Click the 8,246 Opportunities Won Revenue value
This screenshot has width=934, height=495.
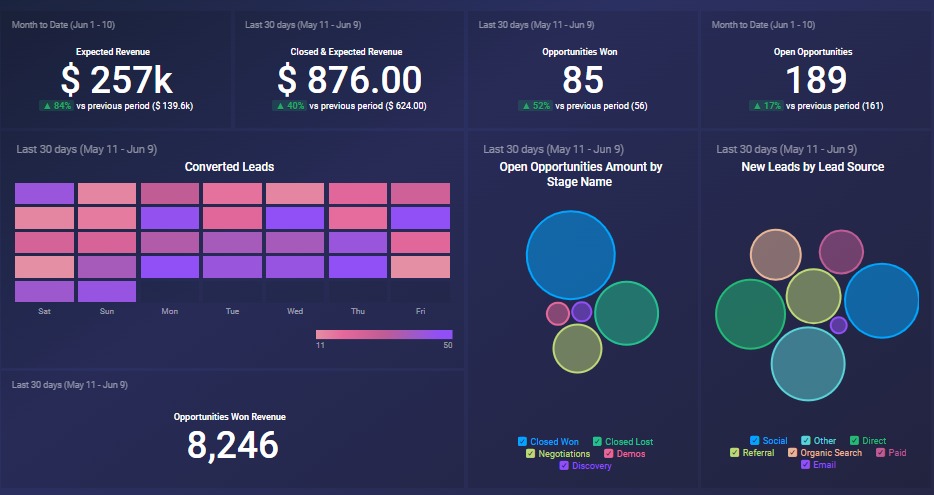pos(232,445)
